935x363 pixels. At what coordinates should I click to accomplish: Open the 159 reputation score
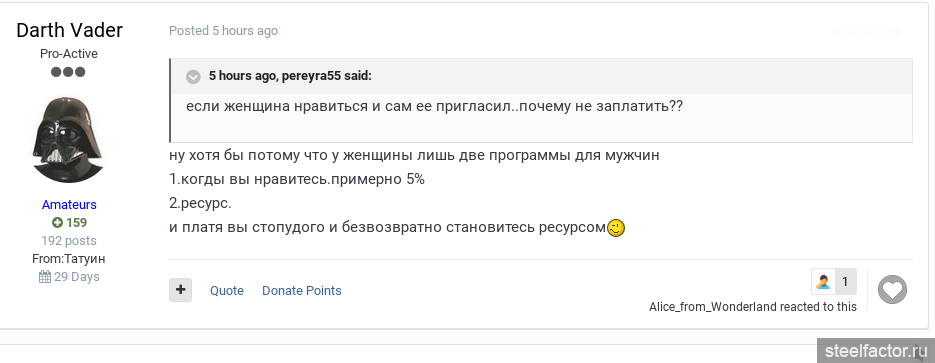point(76,223)
